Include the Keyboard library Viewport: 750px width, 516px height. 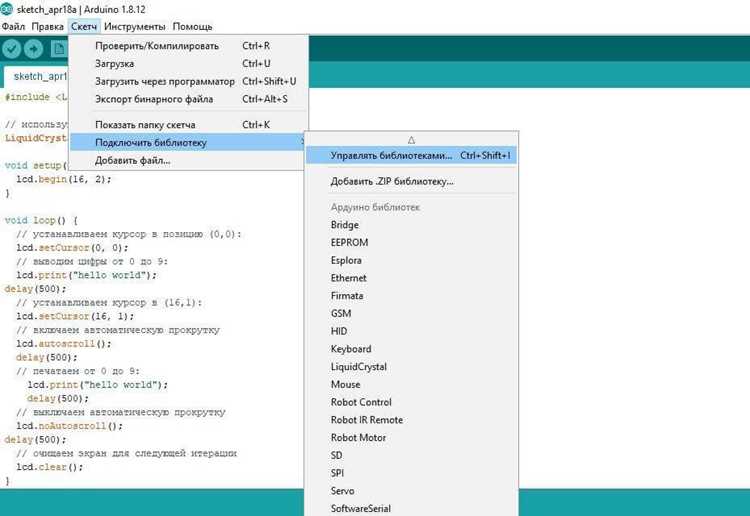411,349
